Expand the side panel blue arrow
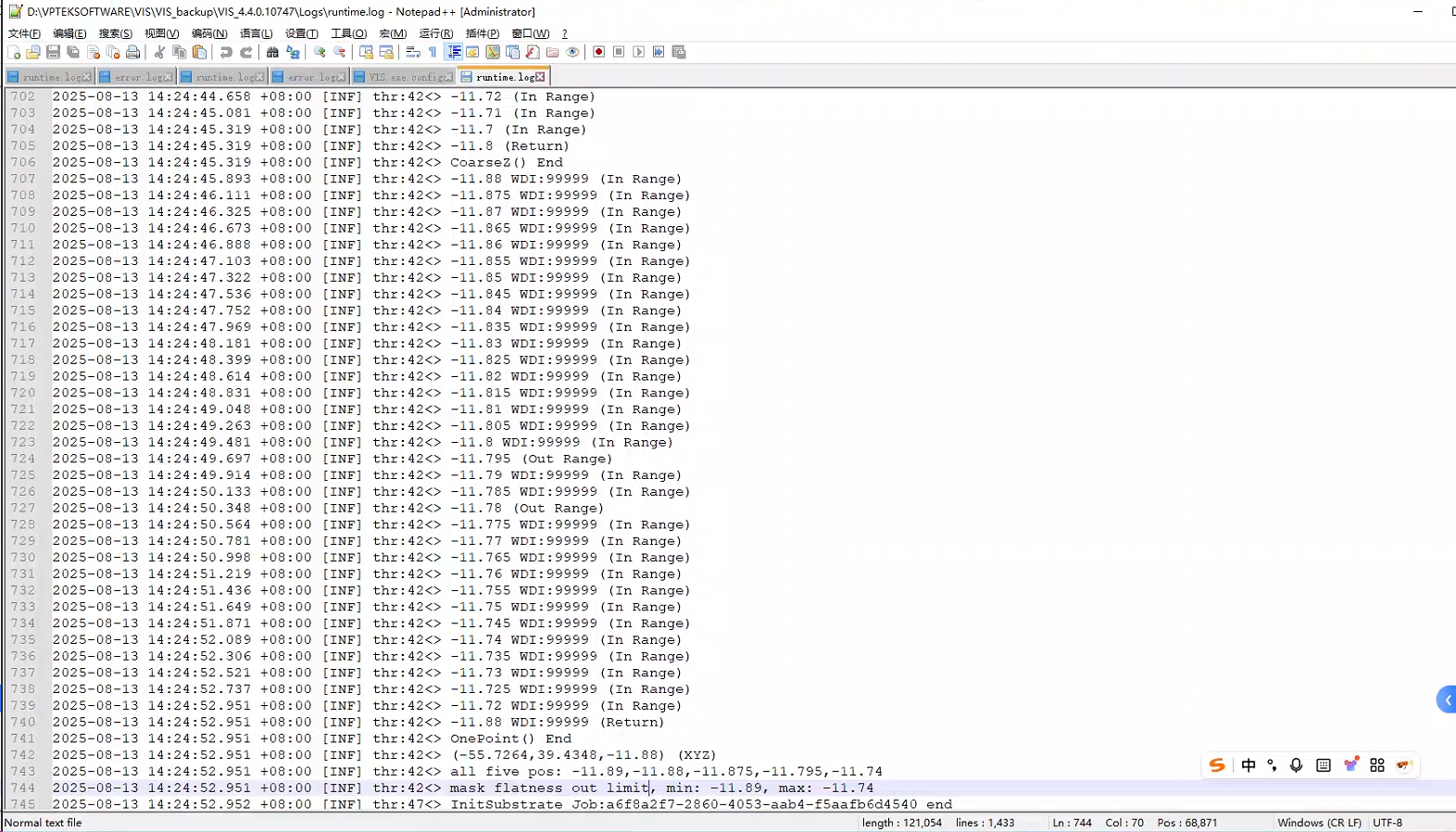The height and width of the screenshot is (832, 1456). click(1447, 700)
